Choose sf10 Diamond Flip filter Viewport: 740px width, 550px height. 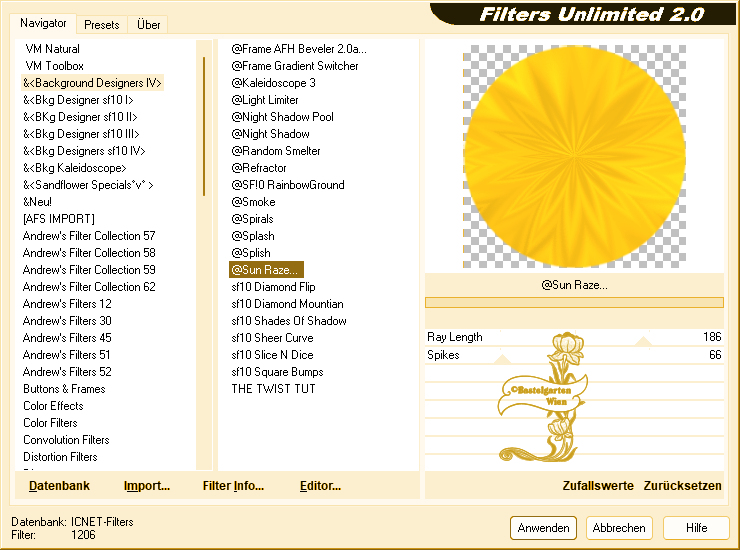(x=273, y=287)
